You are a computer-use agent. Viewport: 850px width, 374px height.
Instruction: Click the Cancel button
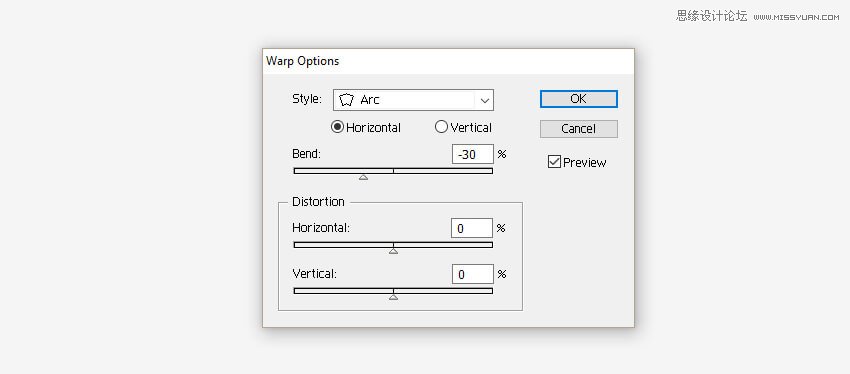(x=578, y=129)
